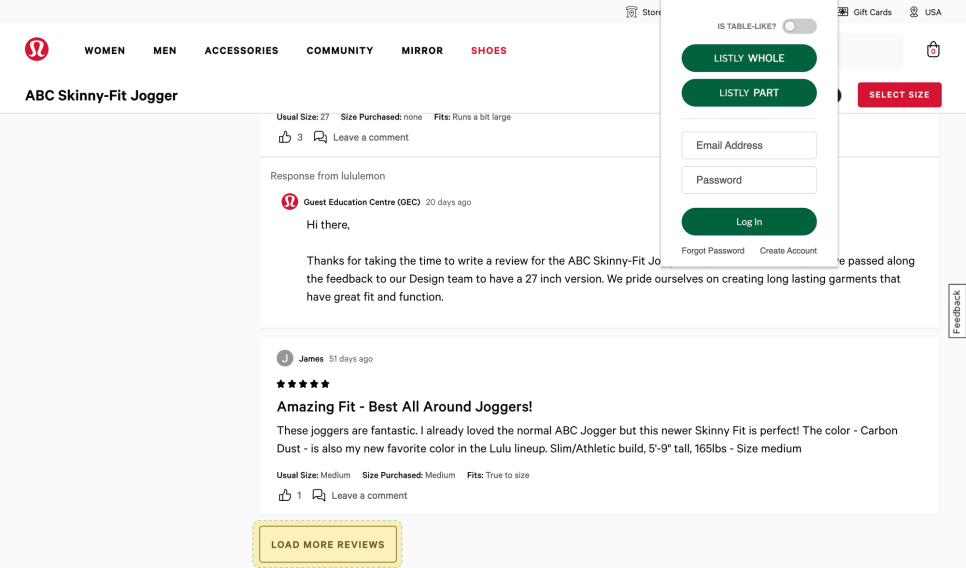
Task: Open the Feedback side tab
Action: point(956,311)
